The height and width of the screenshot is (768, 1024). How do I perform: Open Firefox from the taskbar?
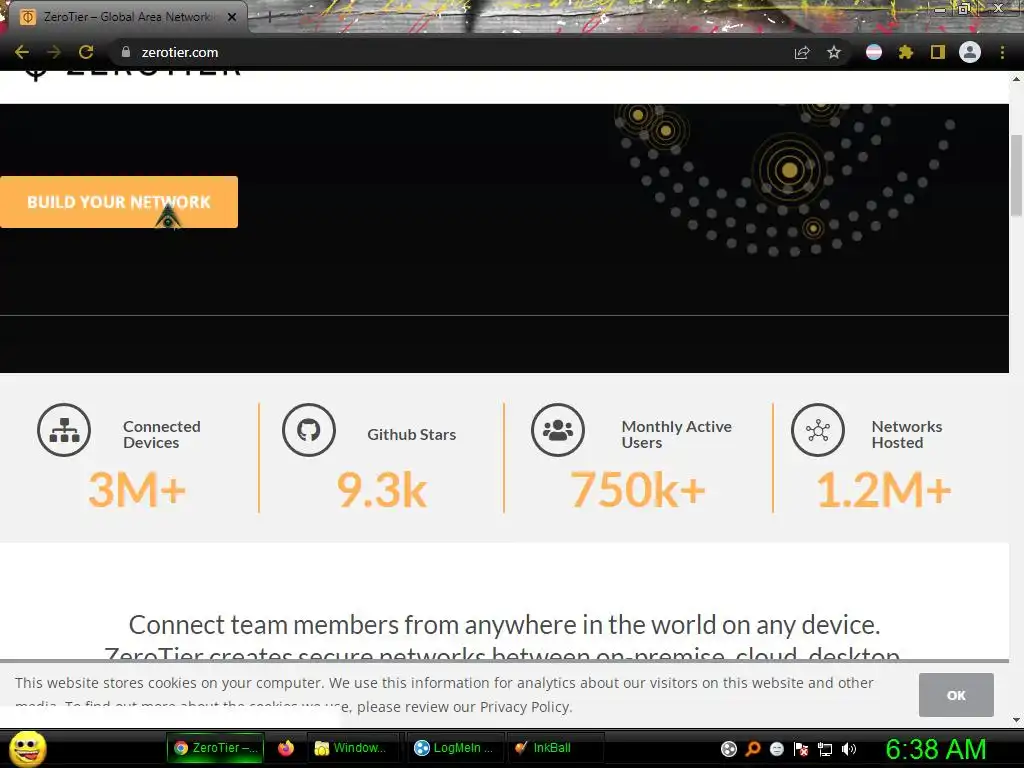(x=285, y=748)
